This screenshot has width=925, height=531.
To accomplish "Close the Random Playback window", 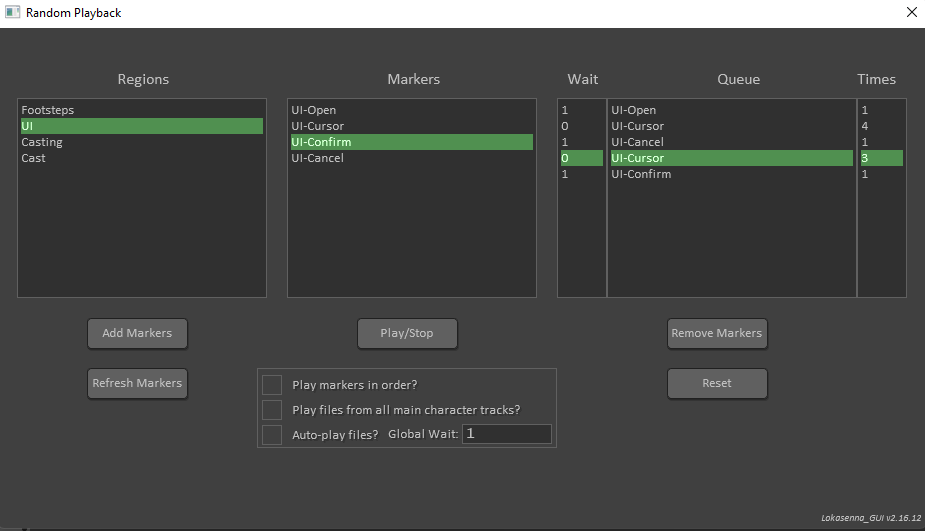I will point(911,13).
